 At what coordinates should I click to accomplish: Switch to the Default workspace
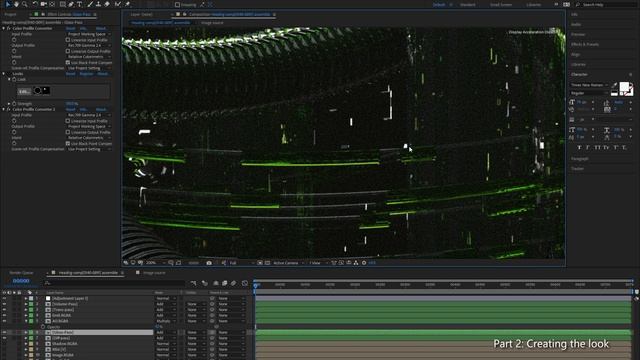[x=439, y=4]
